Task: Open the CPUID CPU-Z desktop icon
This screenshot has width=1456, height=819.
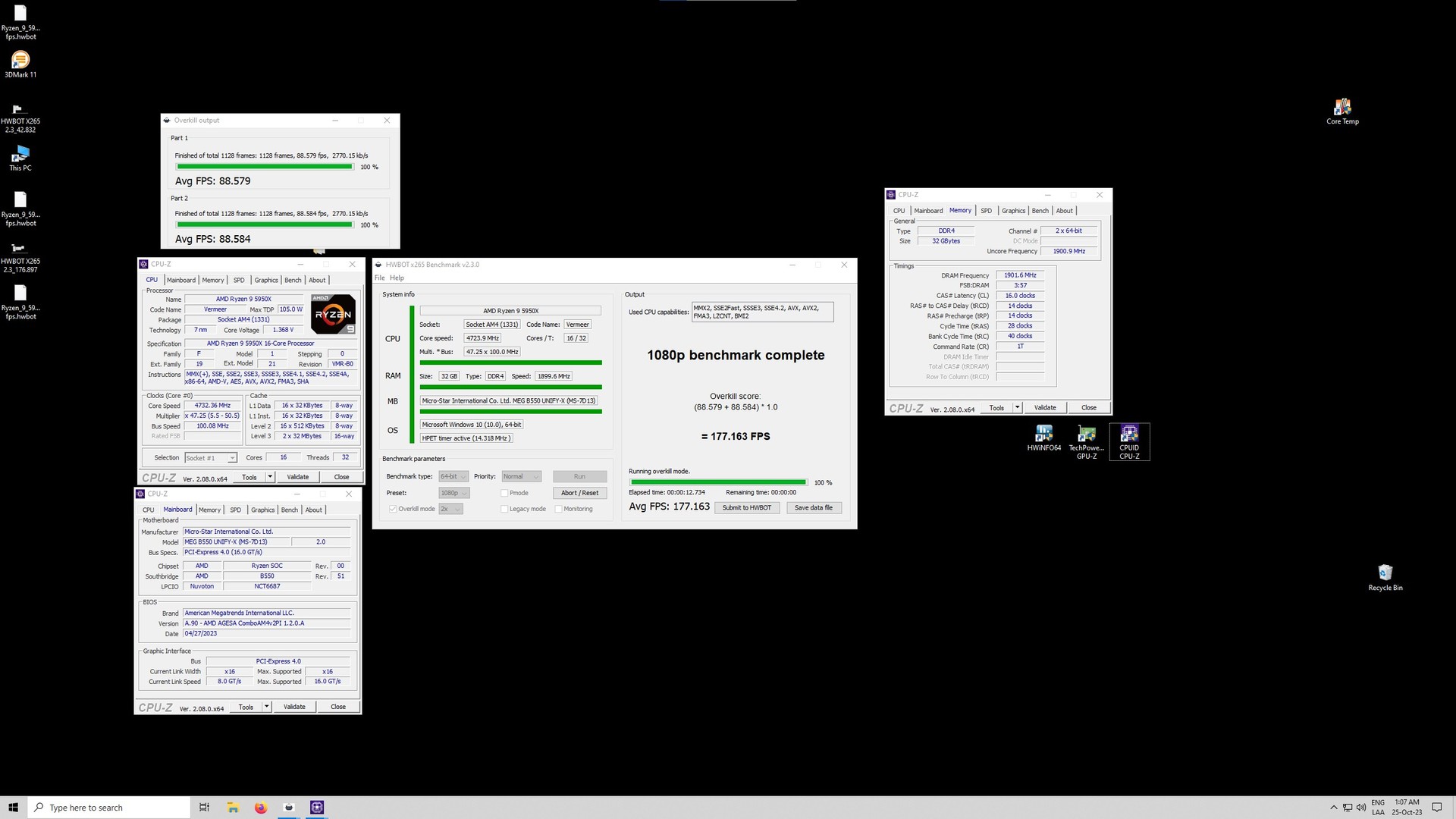Action: pos(1129,442)
